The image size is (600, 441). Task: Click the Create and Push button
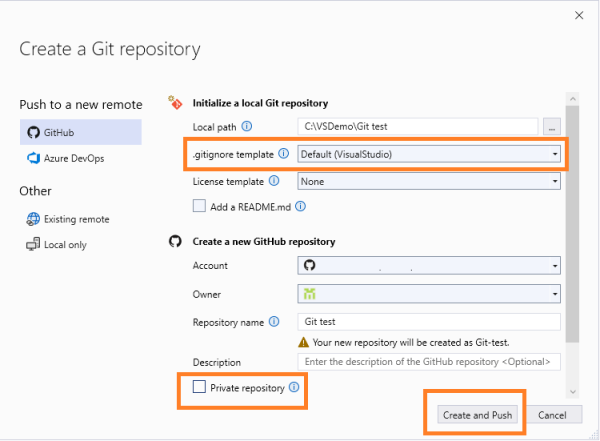(477, 415)
